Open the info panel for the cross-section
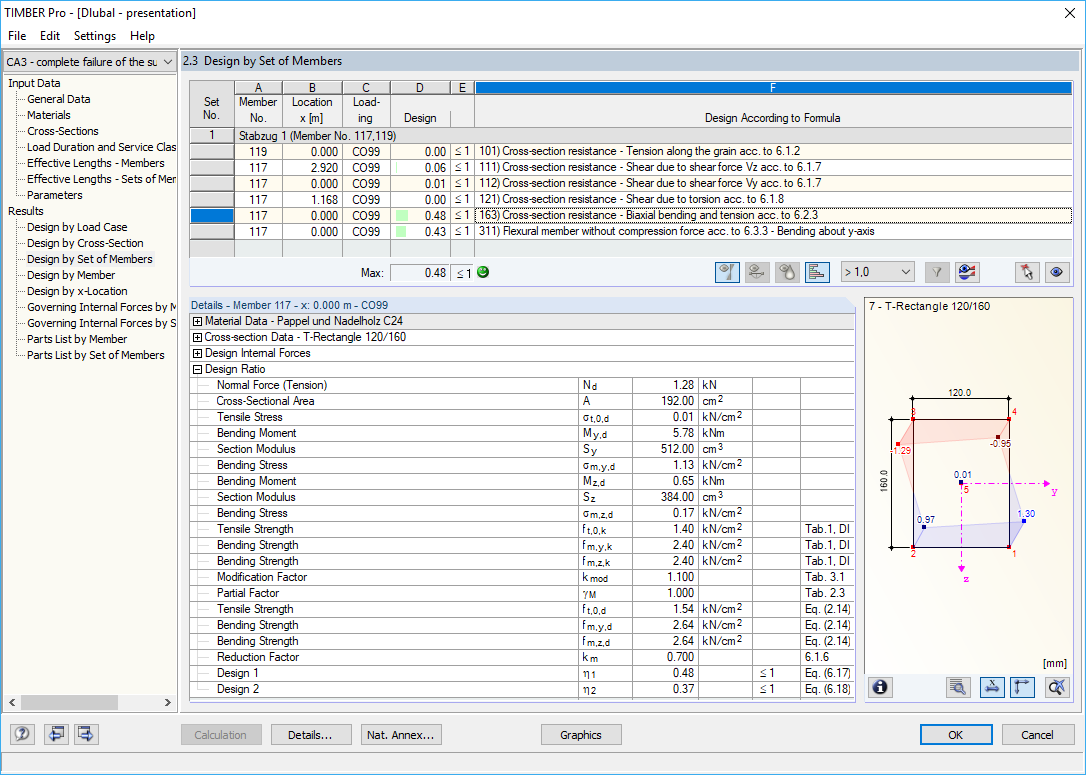This screenshot has width=1086, height=775. point(879,687)
